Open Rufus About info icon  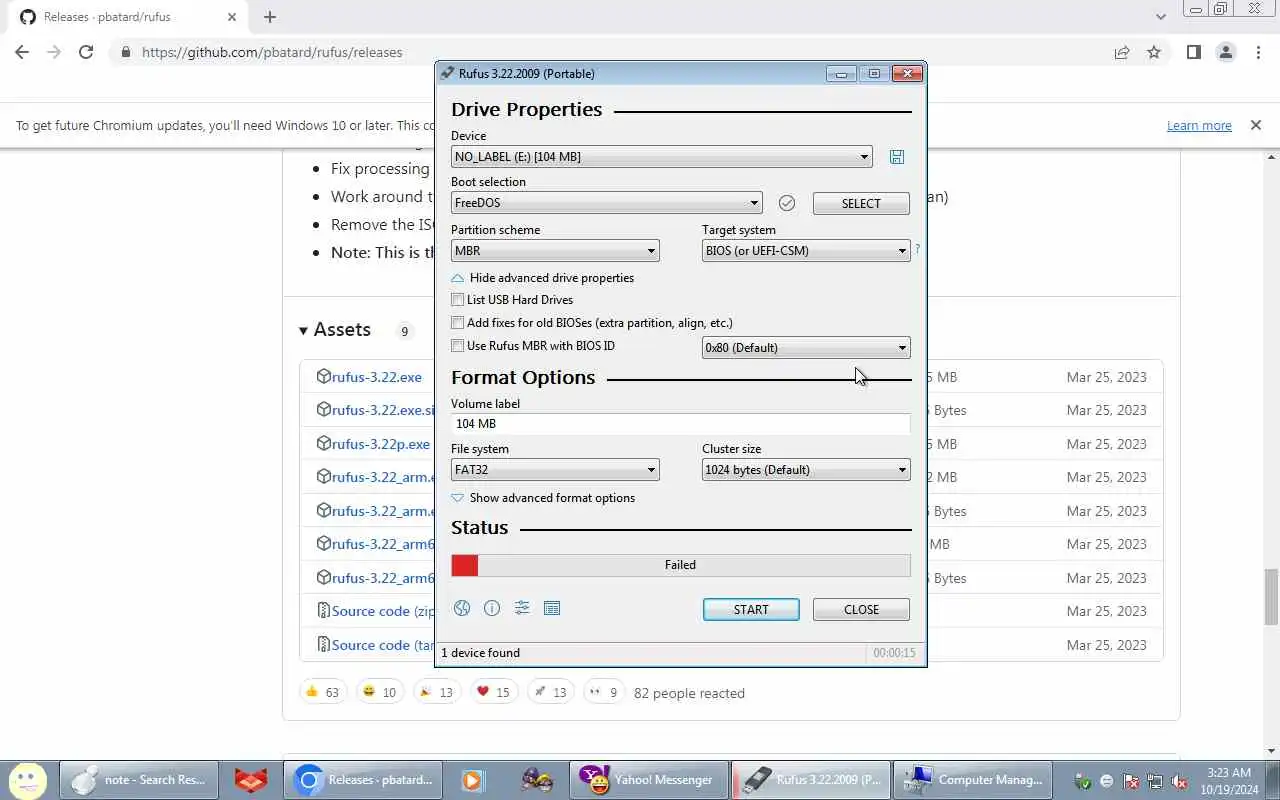point(492,608)
